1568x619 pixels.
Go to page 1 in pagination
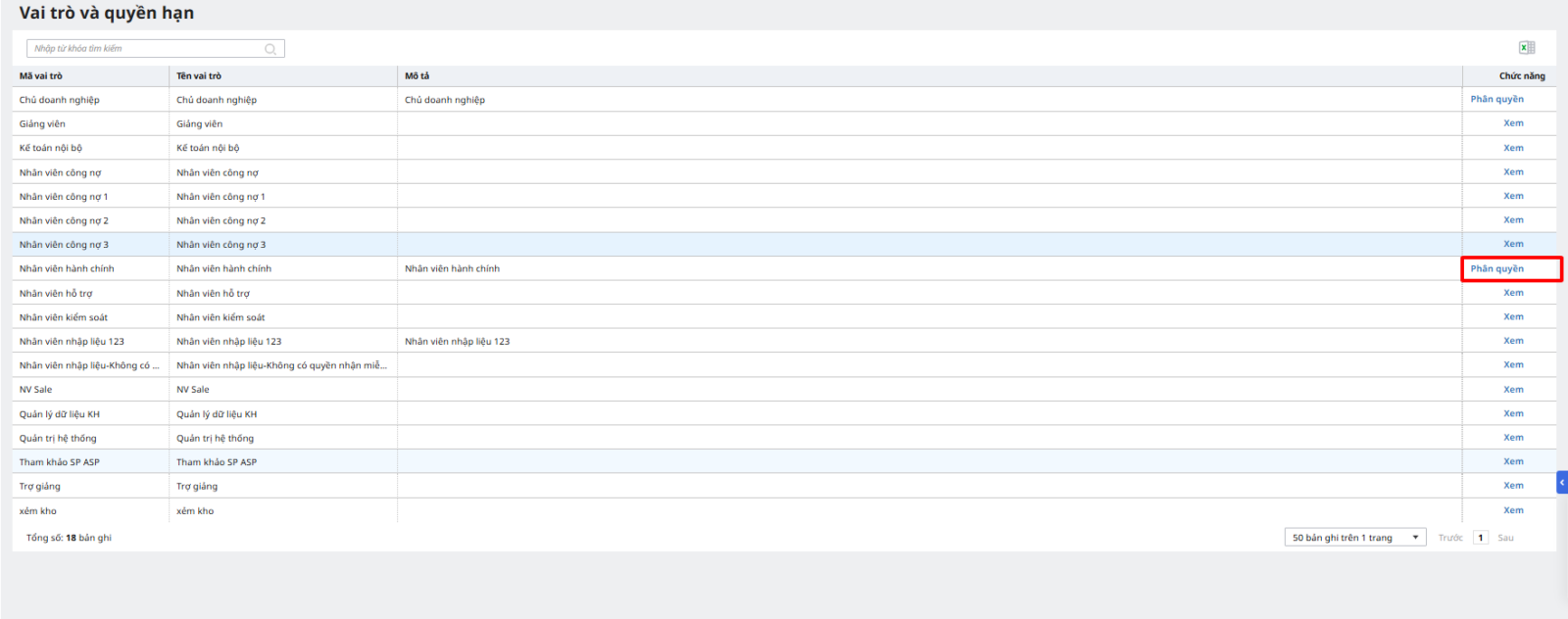(1481, 538)
